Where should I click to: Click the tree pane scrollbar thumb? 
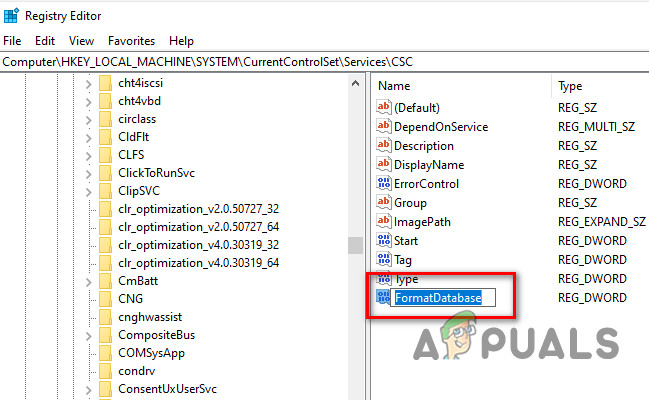click(355, 245)
